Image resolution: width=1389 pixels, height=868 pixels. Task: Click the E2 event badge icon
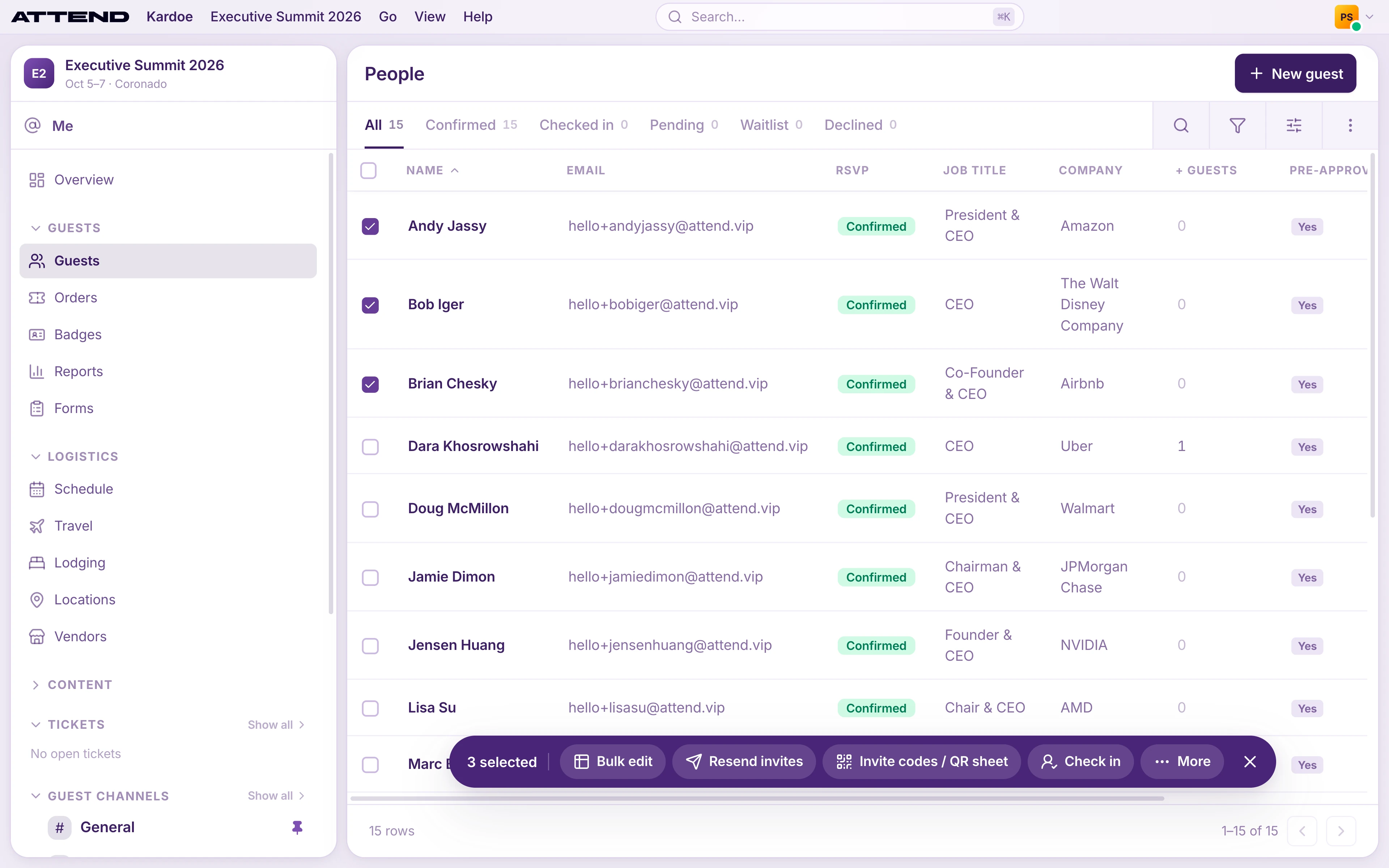pyautogui.click(x=39, y=73)
